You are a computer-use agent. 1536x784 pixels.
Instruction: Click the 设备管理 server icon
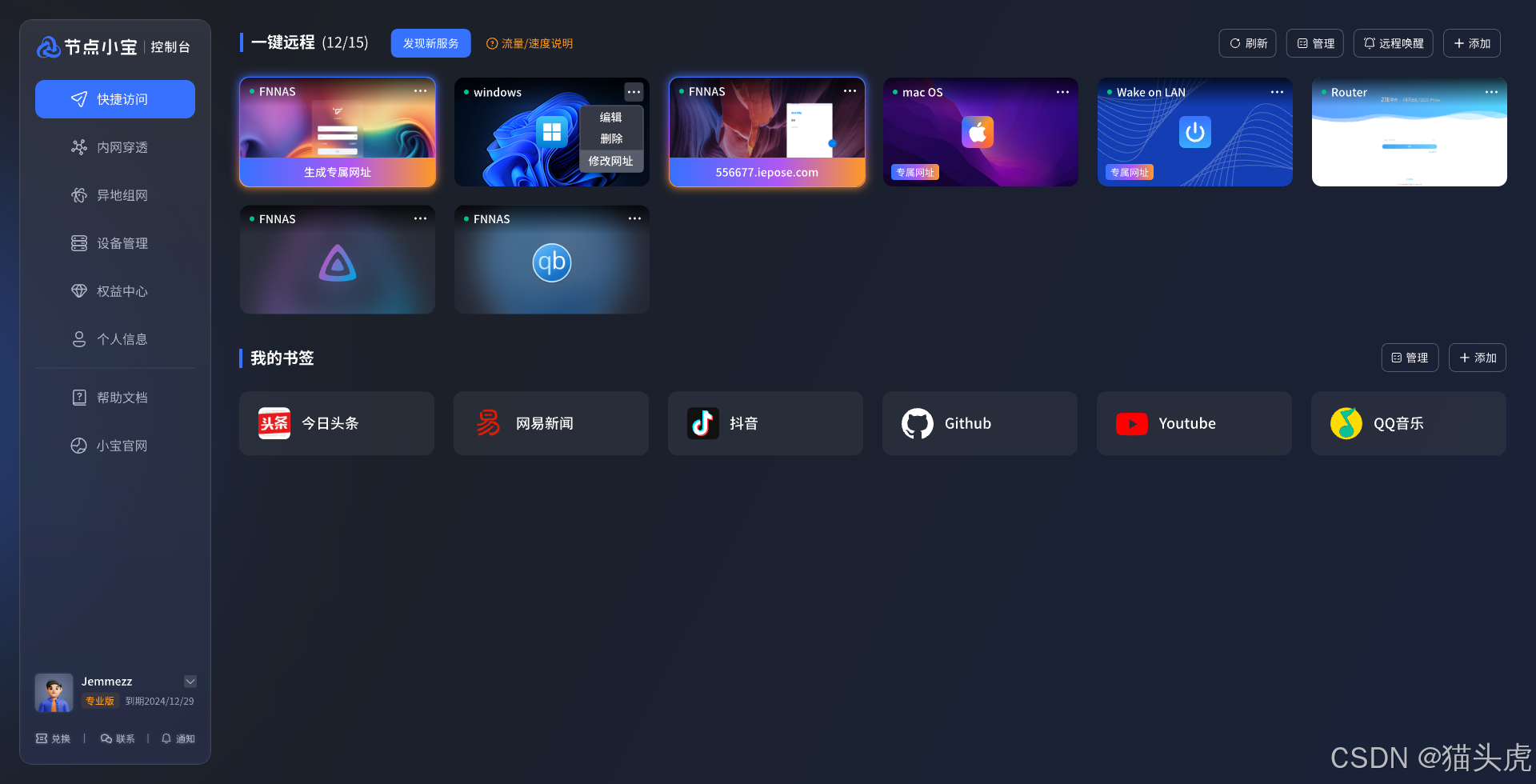[x=79, y=243]
